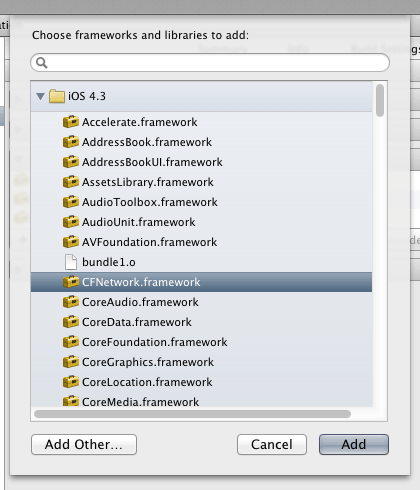Click the CoreGraphics.framework toolbox icon
This screenshot has width=420, height=490.
[71, 362]
